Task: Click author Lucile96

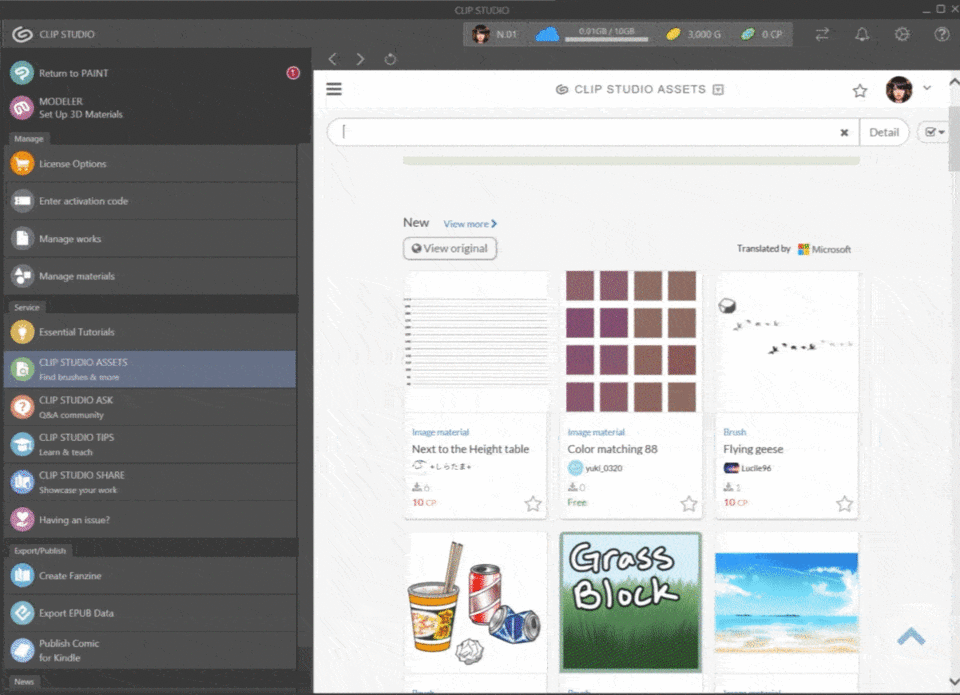Action: pyautogui.click(x=756, y=468)
